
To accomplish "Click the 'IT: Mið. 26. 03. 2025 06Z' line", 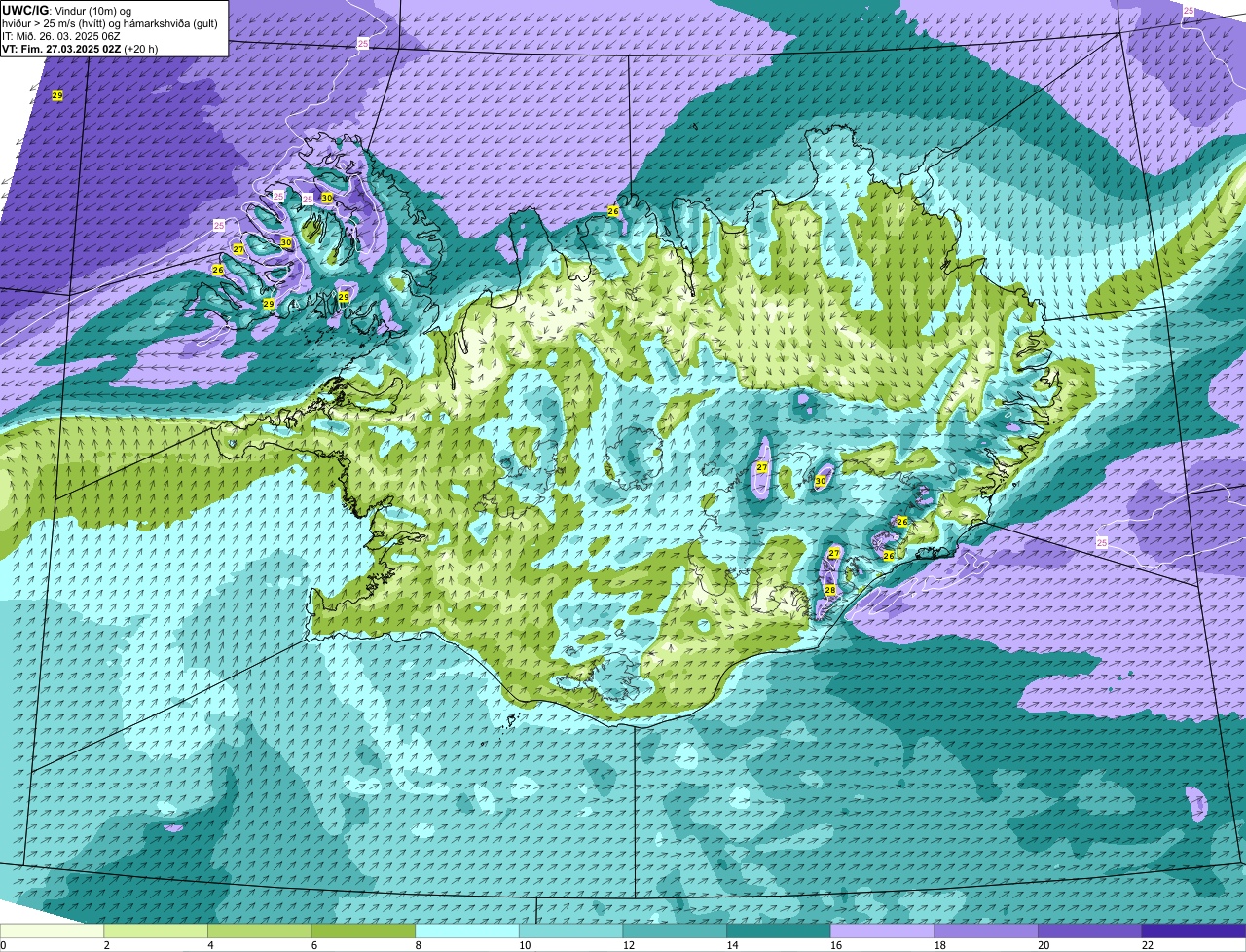I will click(x=61, y=36).
